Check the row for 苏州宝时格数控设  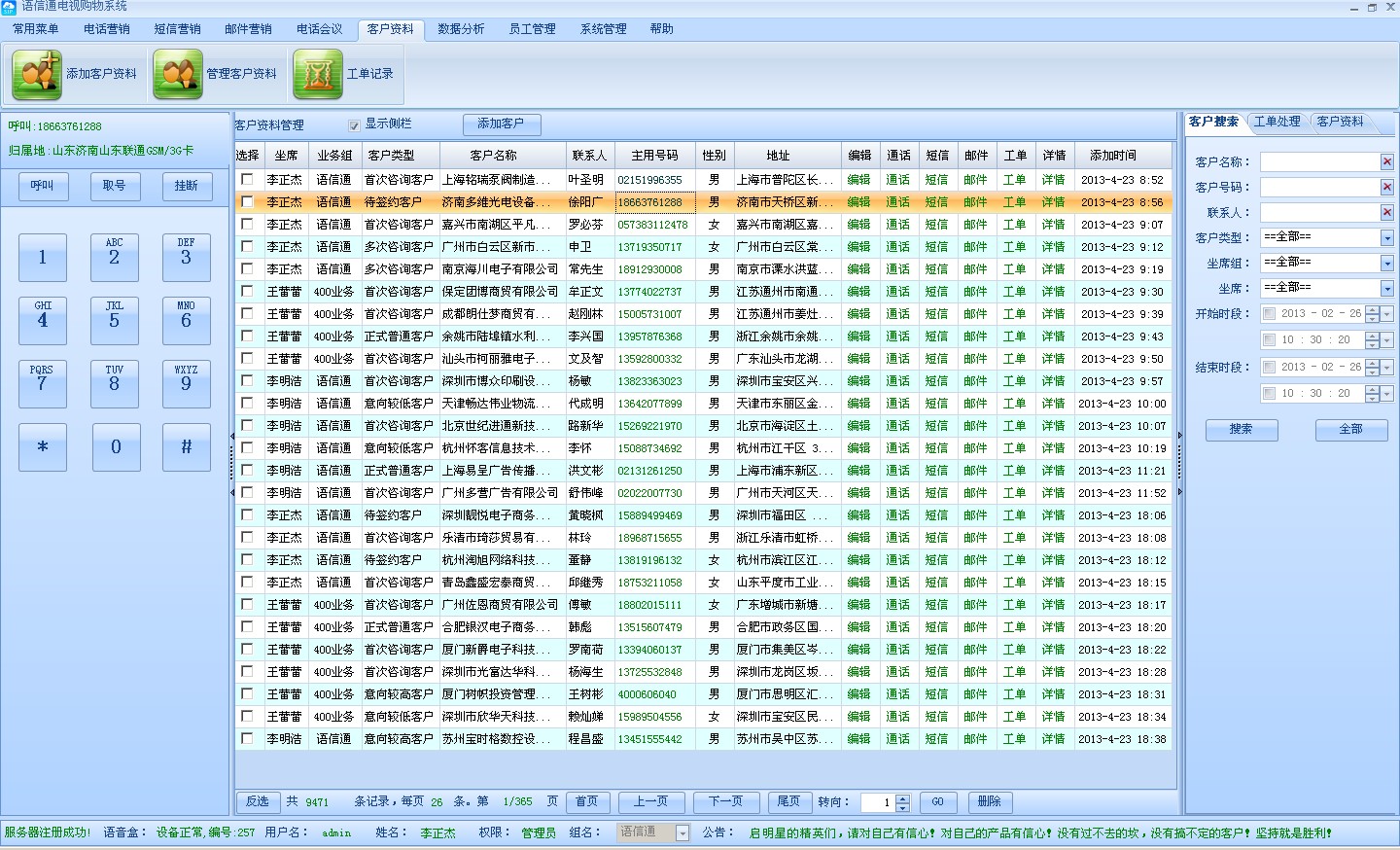pos(247,738)
